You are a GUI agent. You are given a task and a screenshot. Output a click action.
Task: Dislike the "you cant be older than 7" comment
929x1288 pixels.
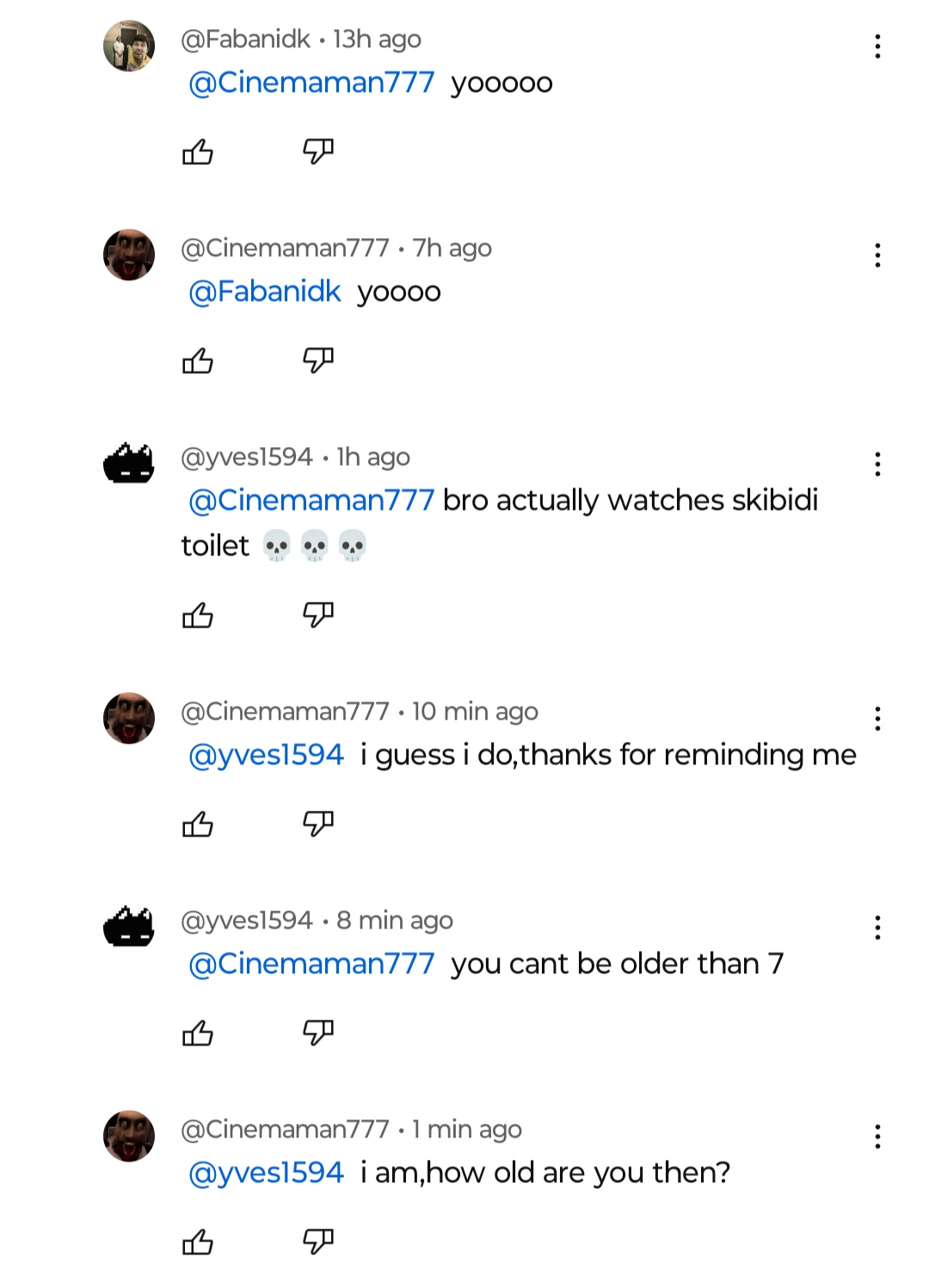pos(317,1033)
